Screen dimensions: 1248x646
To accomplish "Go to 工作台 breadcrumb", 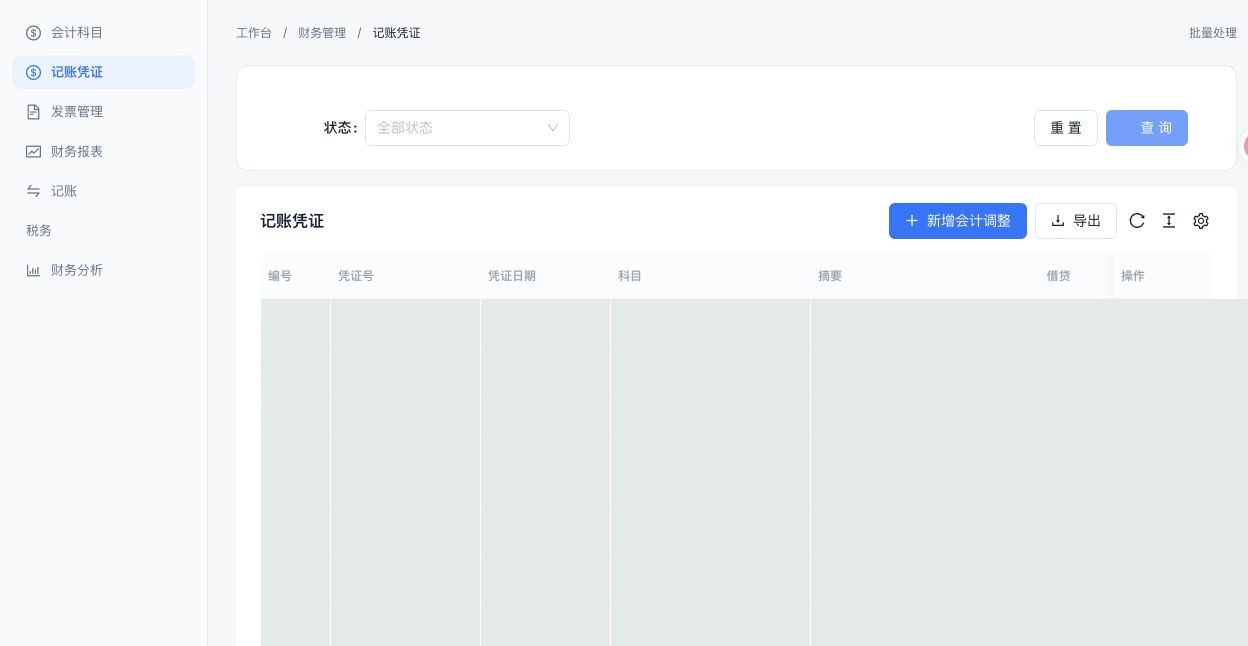I will (x=254, y=33).
